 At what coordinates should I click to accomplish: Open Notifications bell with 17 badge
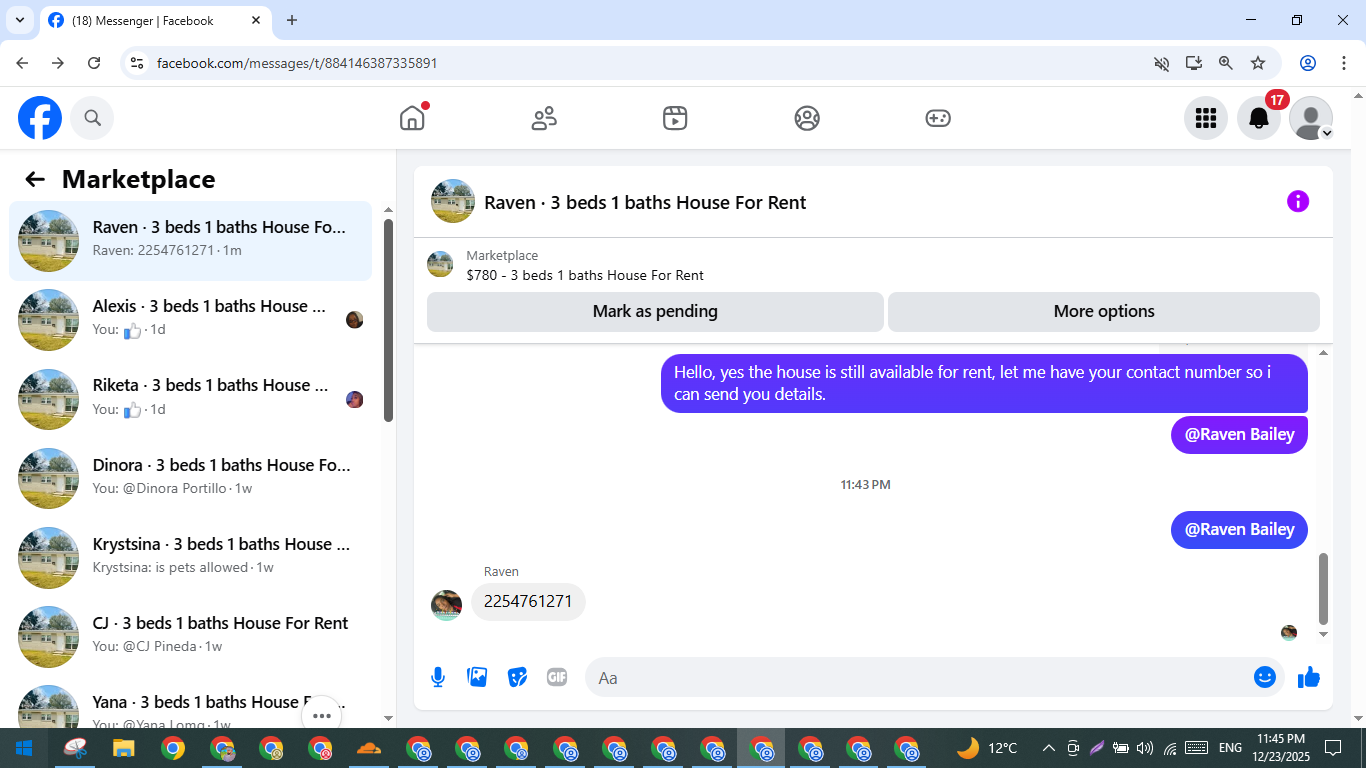pyautogui.click(x=1259, y=118)
